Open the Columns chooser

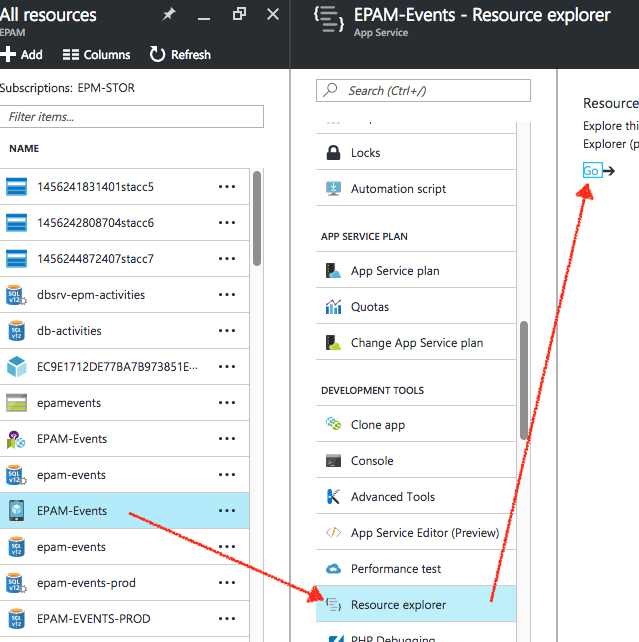pos(96,54)
